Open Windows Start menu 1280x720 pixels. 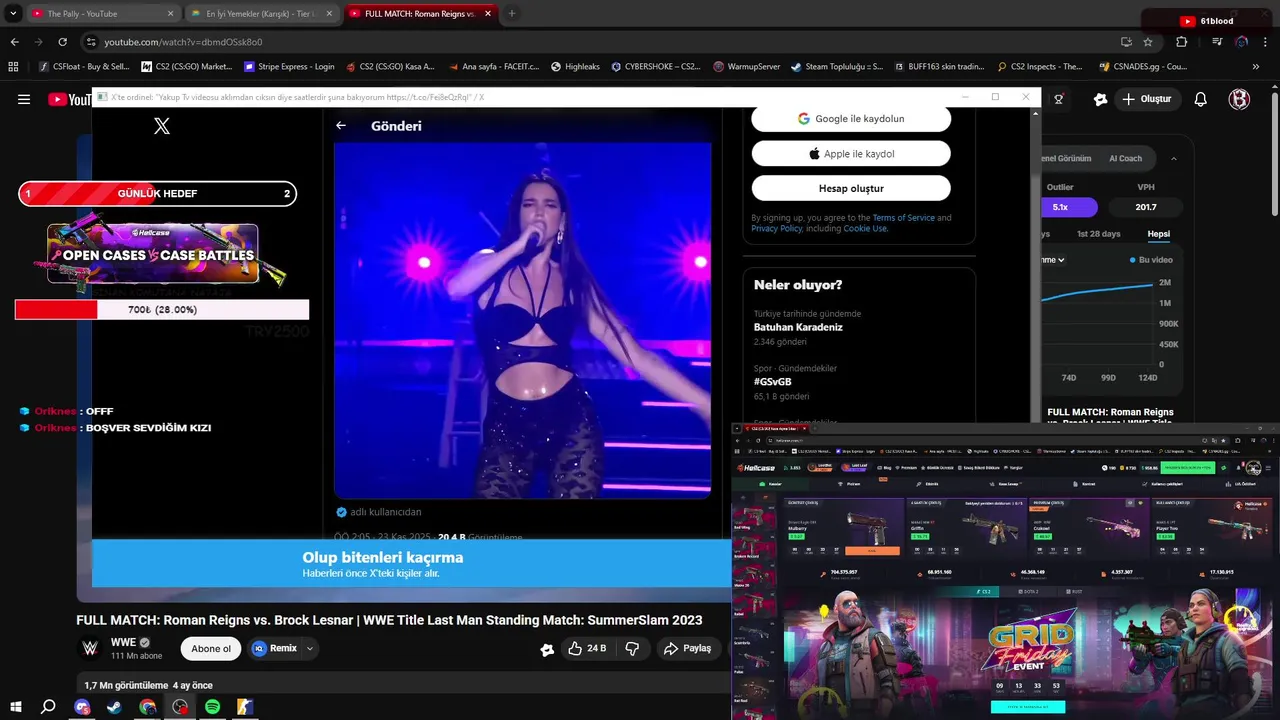[15, 707]
